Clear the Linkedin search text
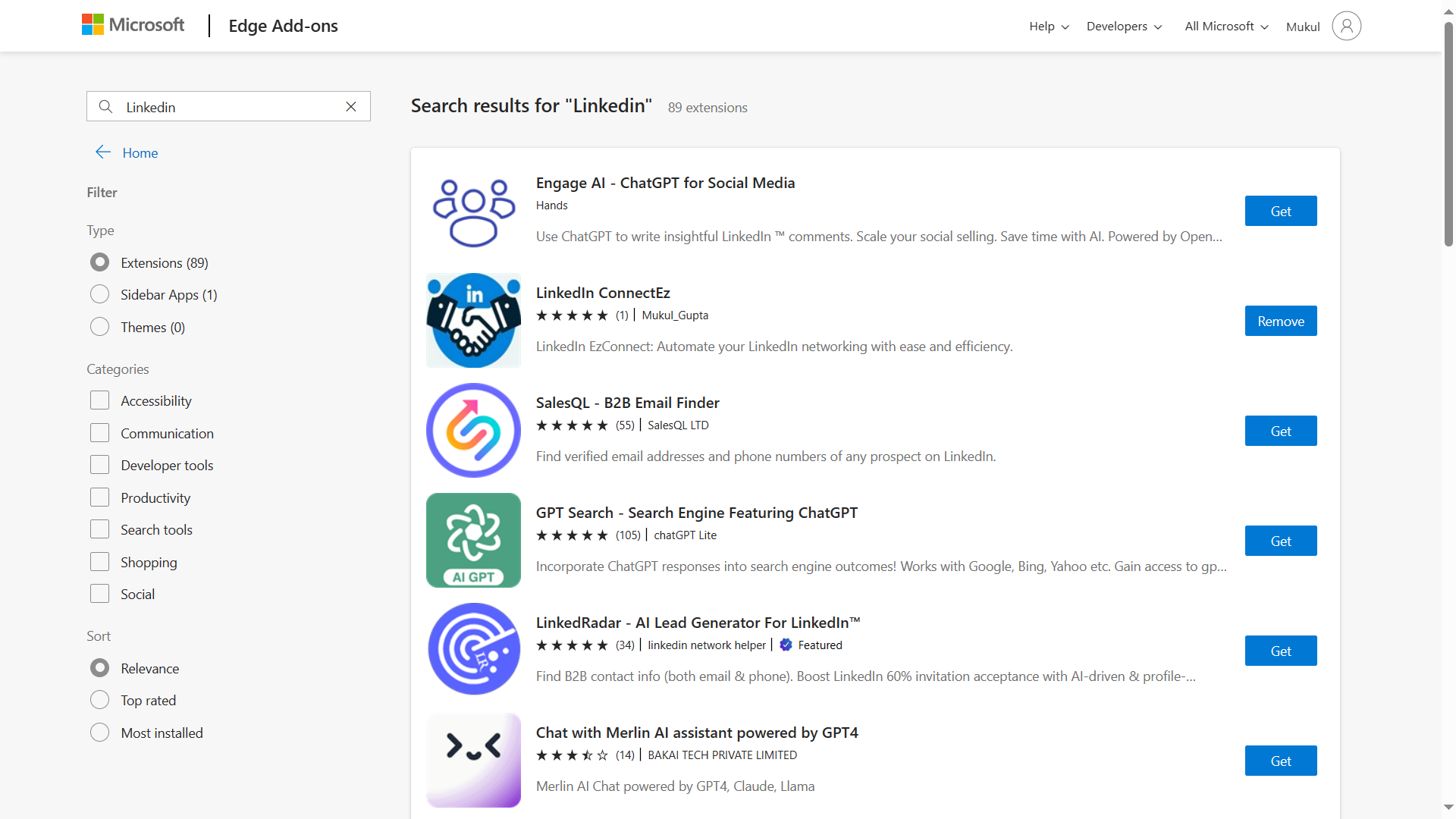 tap(351, 107)
